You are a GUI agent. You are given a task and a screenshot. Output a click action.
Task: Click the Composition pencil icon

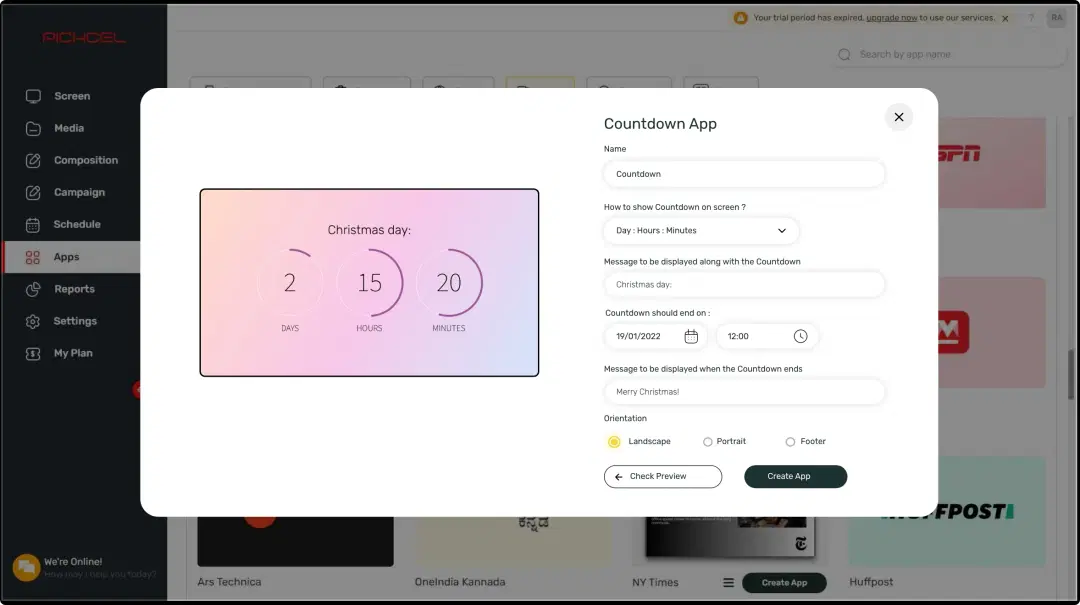tap(31, 160)
